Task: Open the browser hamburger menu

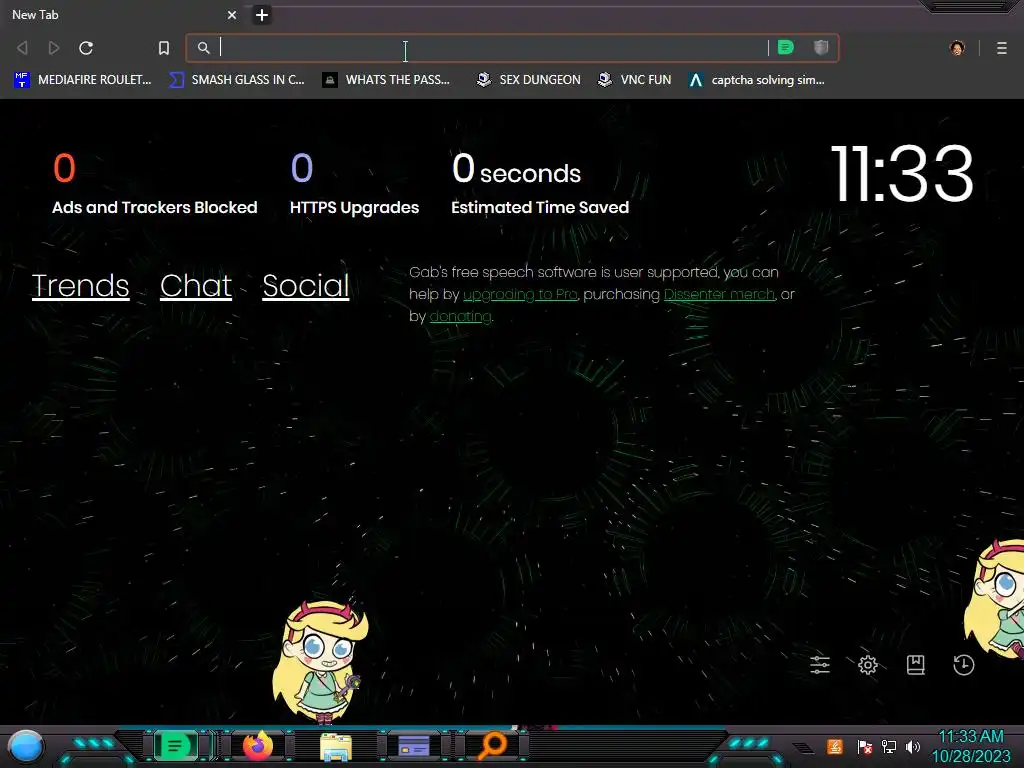Action: 1002,48
